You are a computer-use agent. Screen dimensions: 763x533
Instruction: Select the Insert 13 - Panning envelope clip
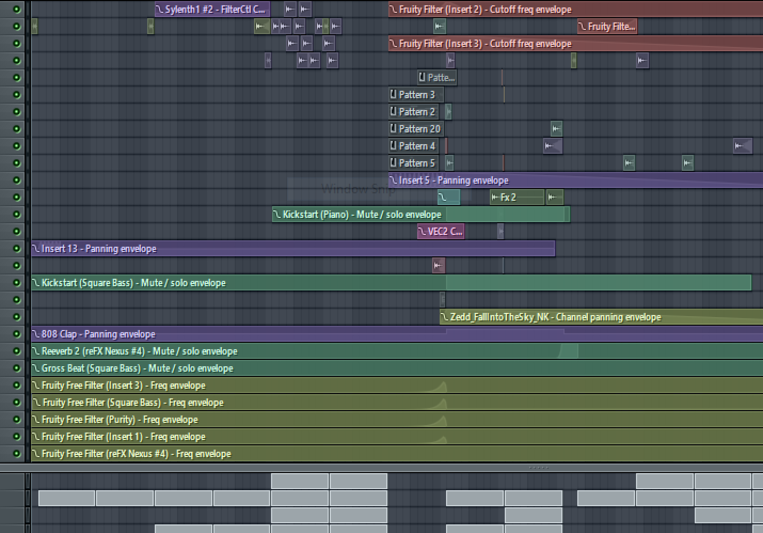click(x=293, y=248)
